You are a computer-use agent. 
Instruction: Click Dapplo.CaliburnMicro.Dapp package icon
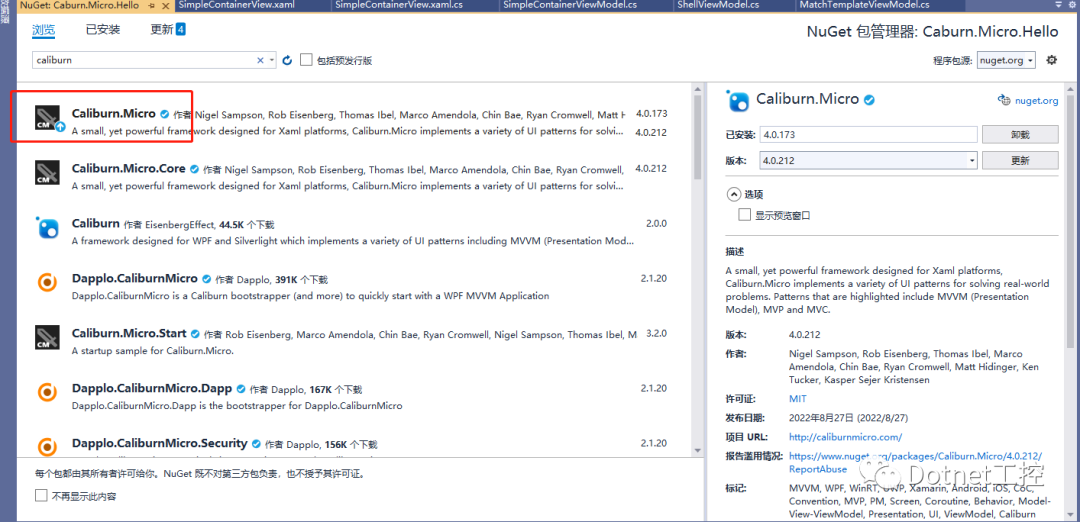pos(47,392)
